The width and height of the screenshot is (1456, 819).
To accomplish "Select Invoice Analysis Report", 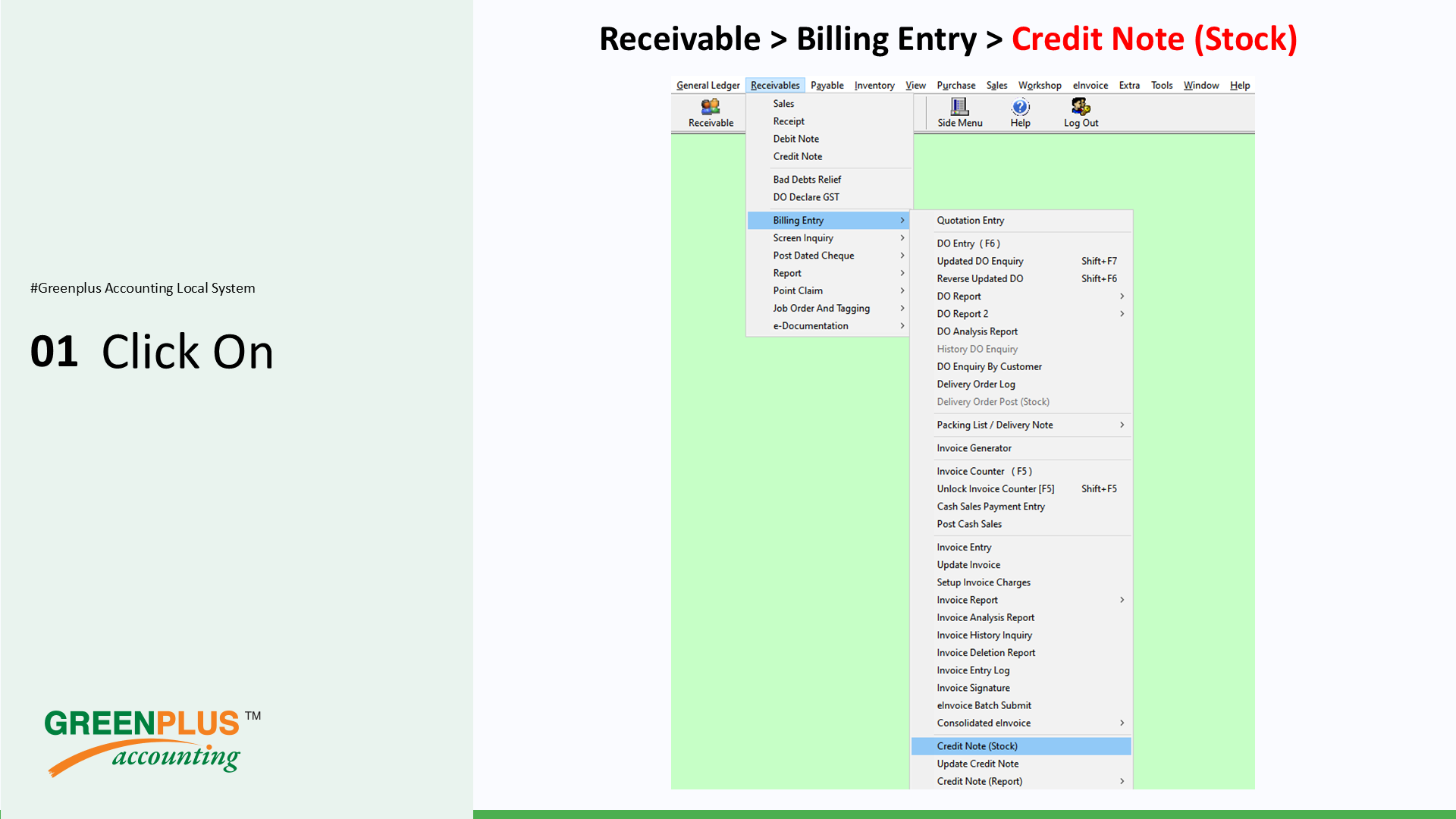I will tap(1021, 618).
